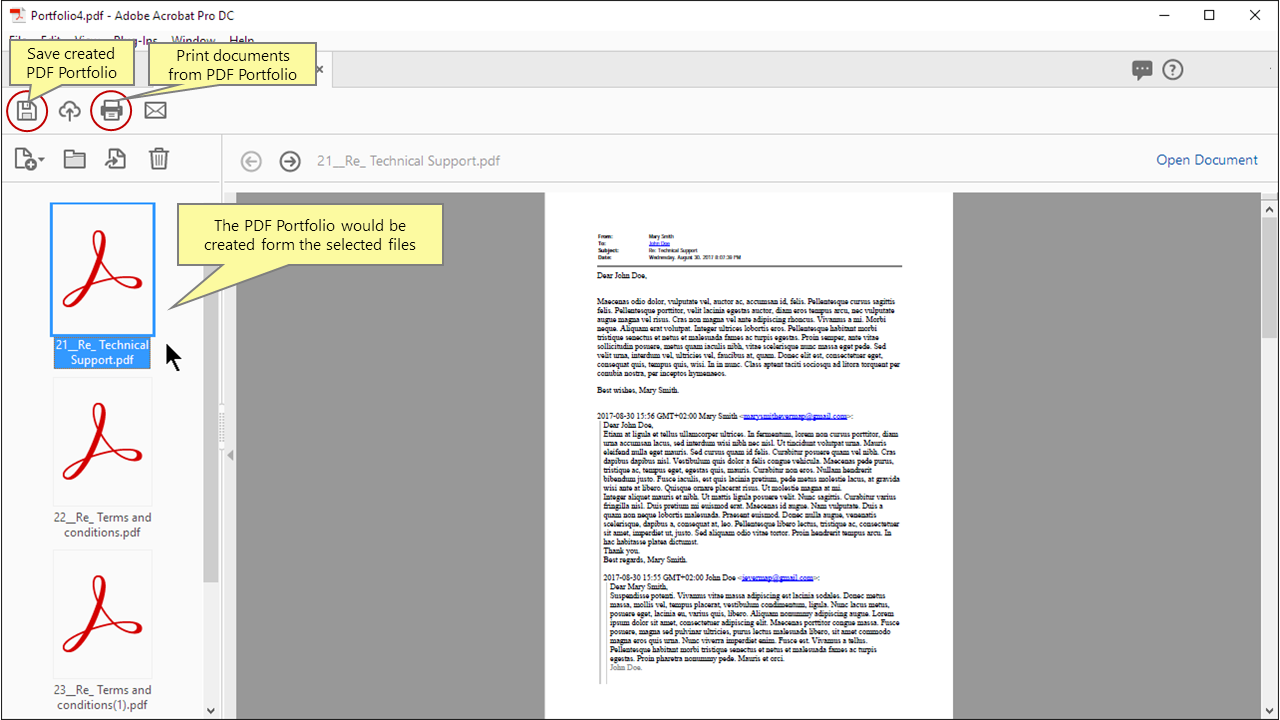
Task: Open a folder to add files
Action: (x=74, y=158)
